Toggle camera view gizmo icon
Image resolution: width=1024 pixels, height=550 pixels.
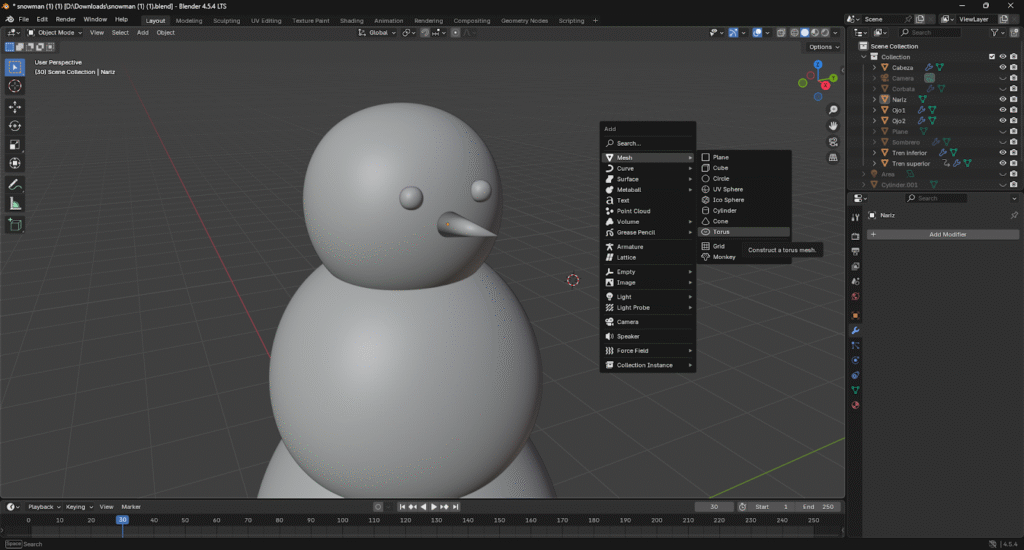click(833, 142)
